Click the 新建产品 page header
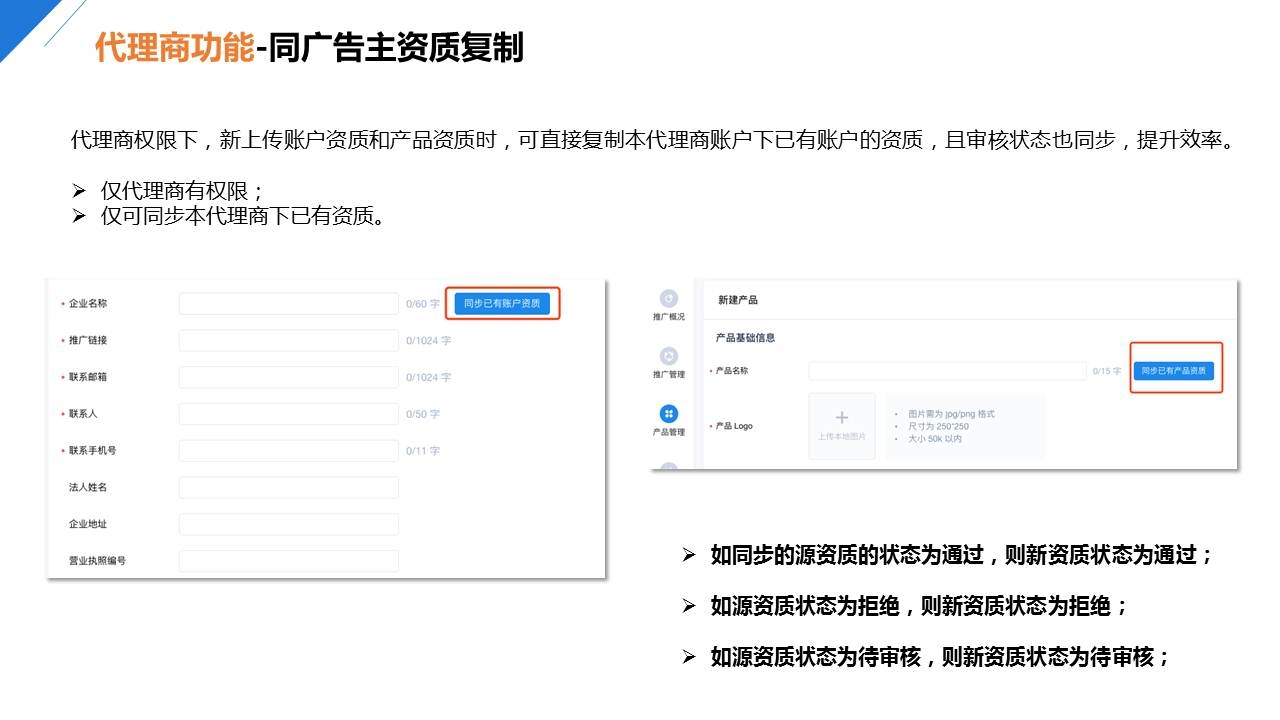This screenshot has width=1280, height=720. (x=738, y=300)
